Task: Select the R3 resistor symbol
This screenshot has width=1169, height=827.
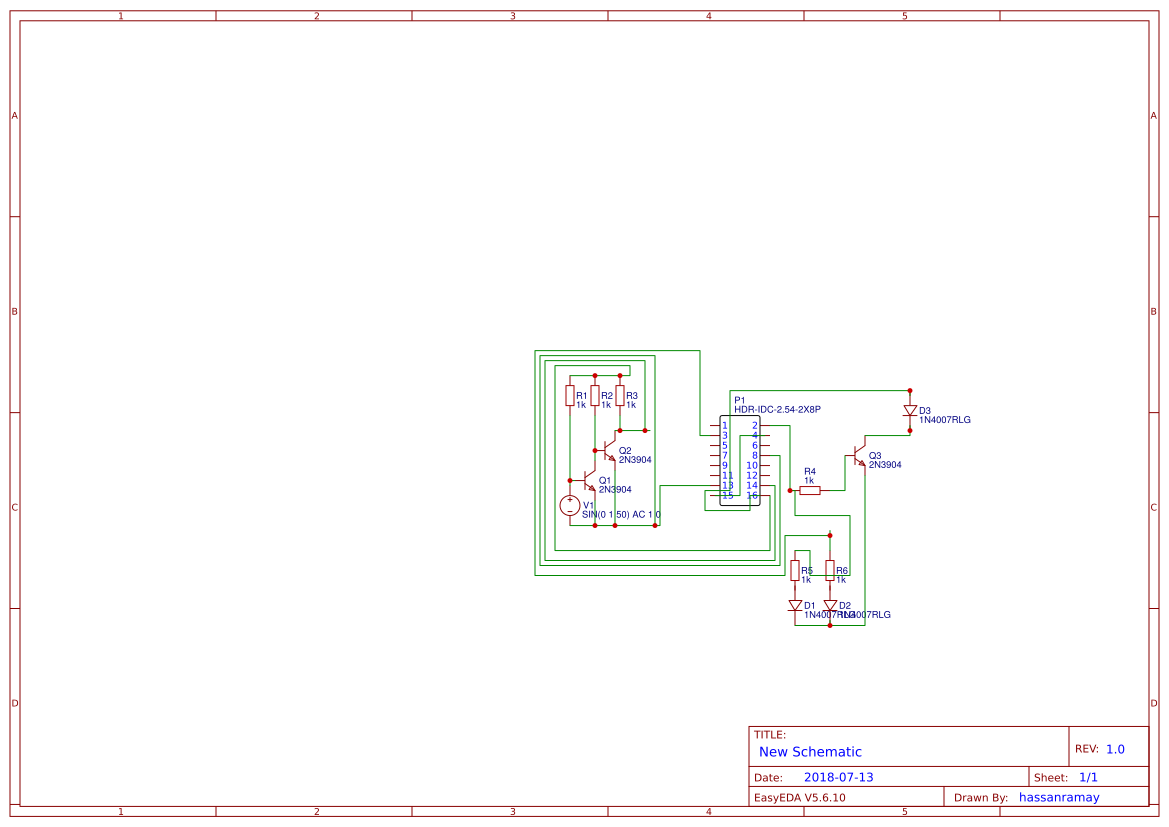Action: [x=620, y=396]
